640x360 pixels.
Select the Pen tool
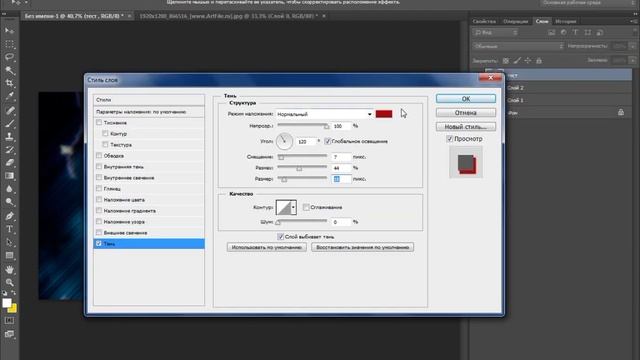point(9,216)
